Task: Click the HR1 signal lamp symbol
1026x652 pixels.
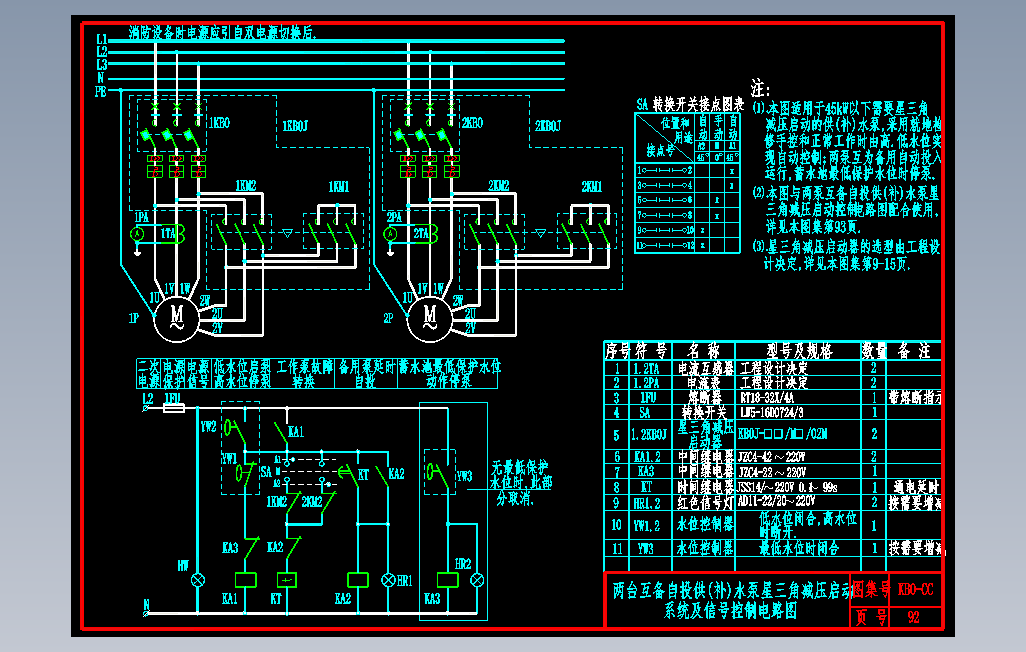Action: click(388, 580)
